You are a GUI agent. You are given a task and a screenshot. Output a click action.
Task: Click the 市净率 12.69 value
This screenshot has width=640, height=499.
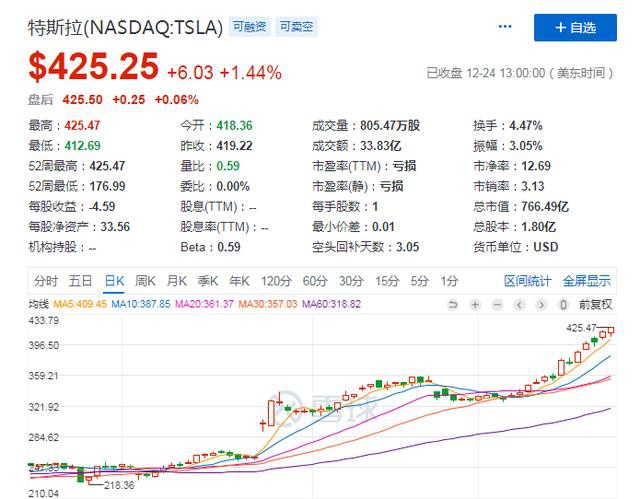[536, 166]
